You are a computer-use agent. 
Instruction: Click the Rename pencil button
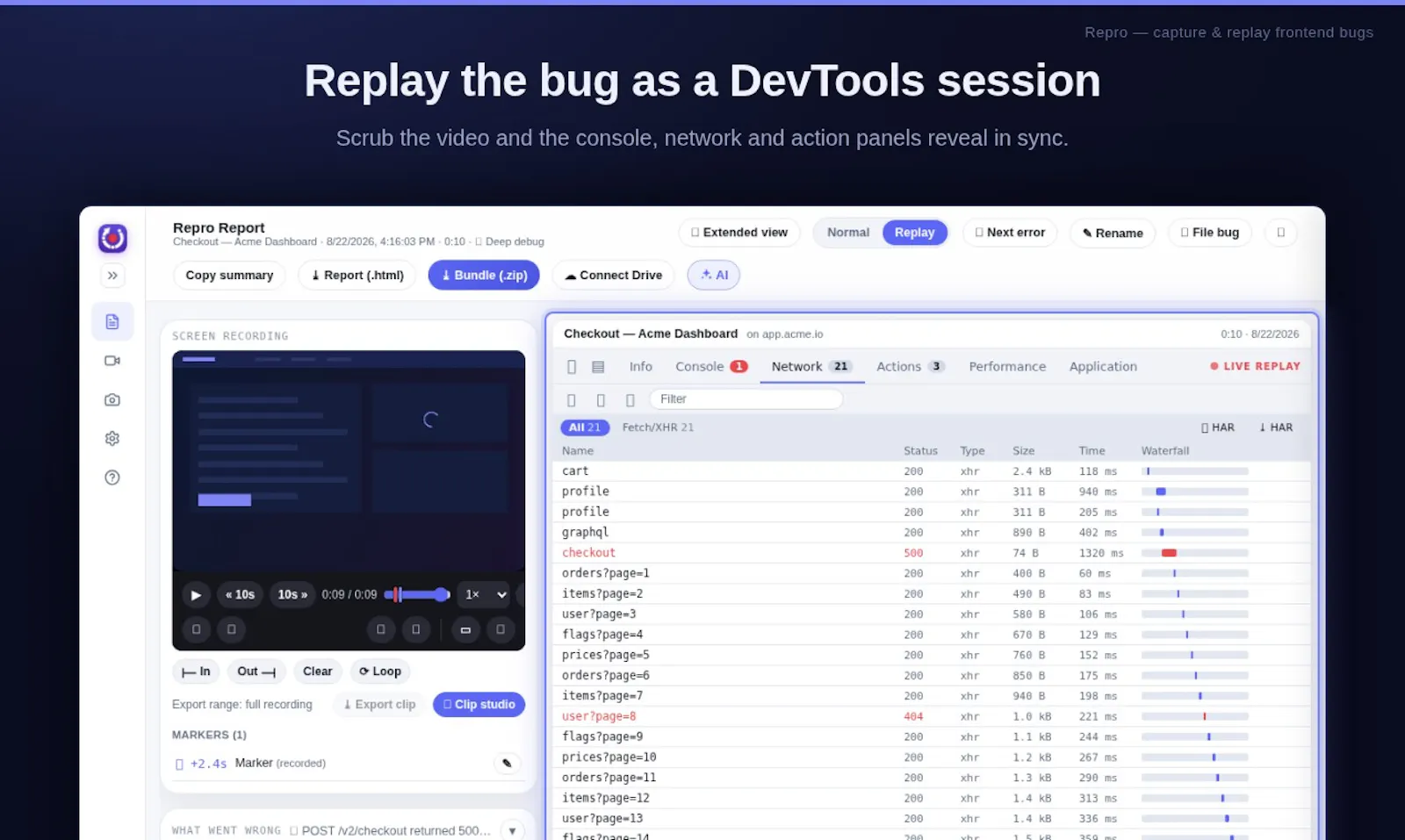coord(1113,233)
